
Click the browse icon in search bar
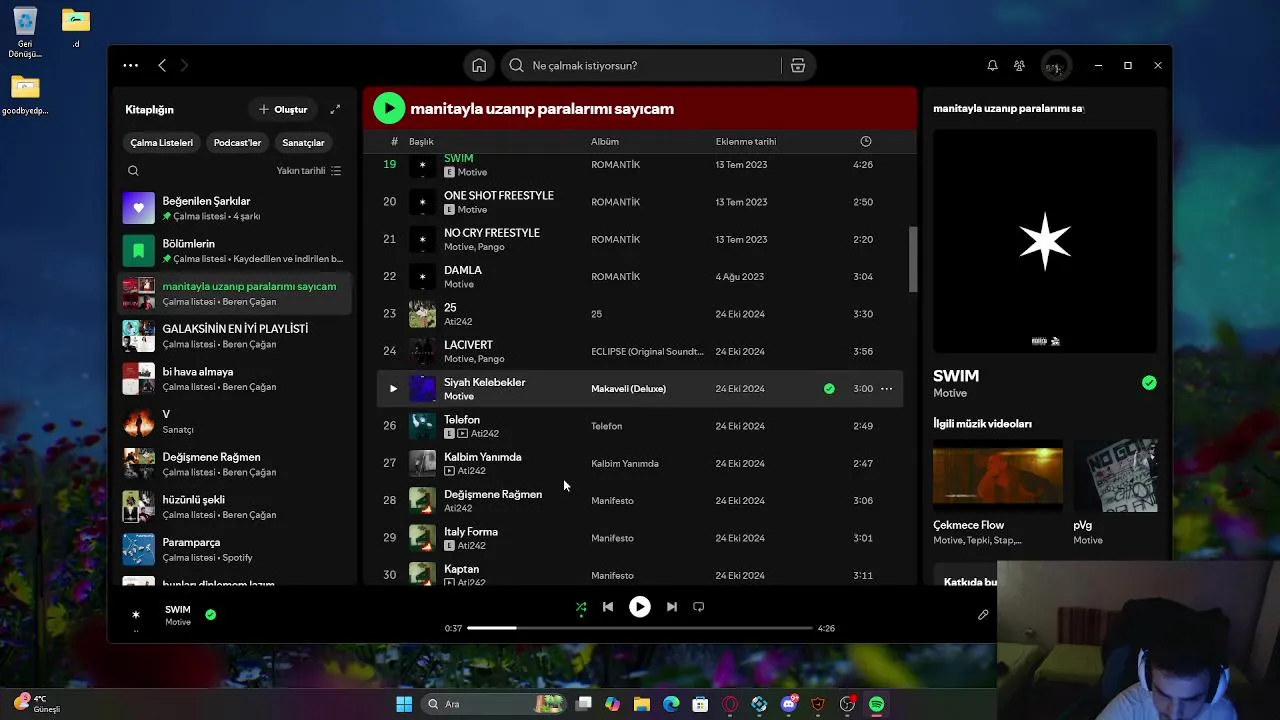[x=798, y=65]
